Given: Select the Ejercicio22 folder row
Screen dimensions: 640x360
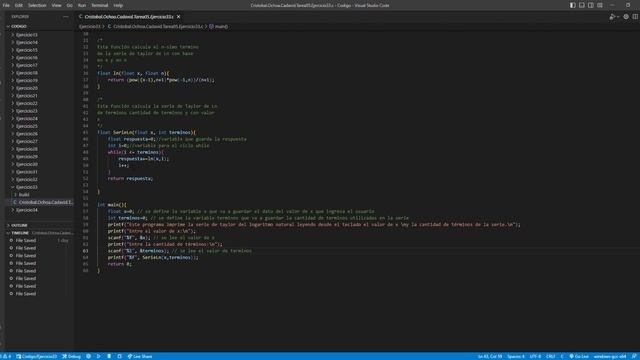Looking at the screenshot, I should click(40, 103).
